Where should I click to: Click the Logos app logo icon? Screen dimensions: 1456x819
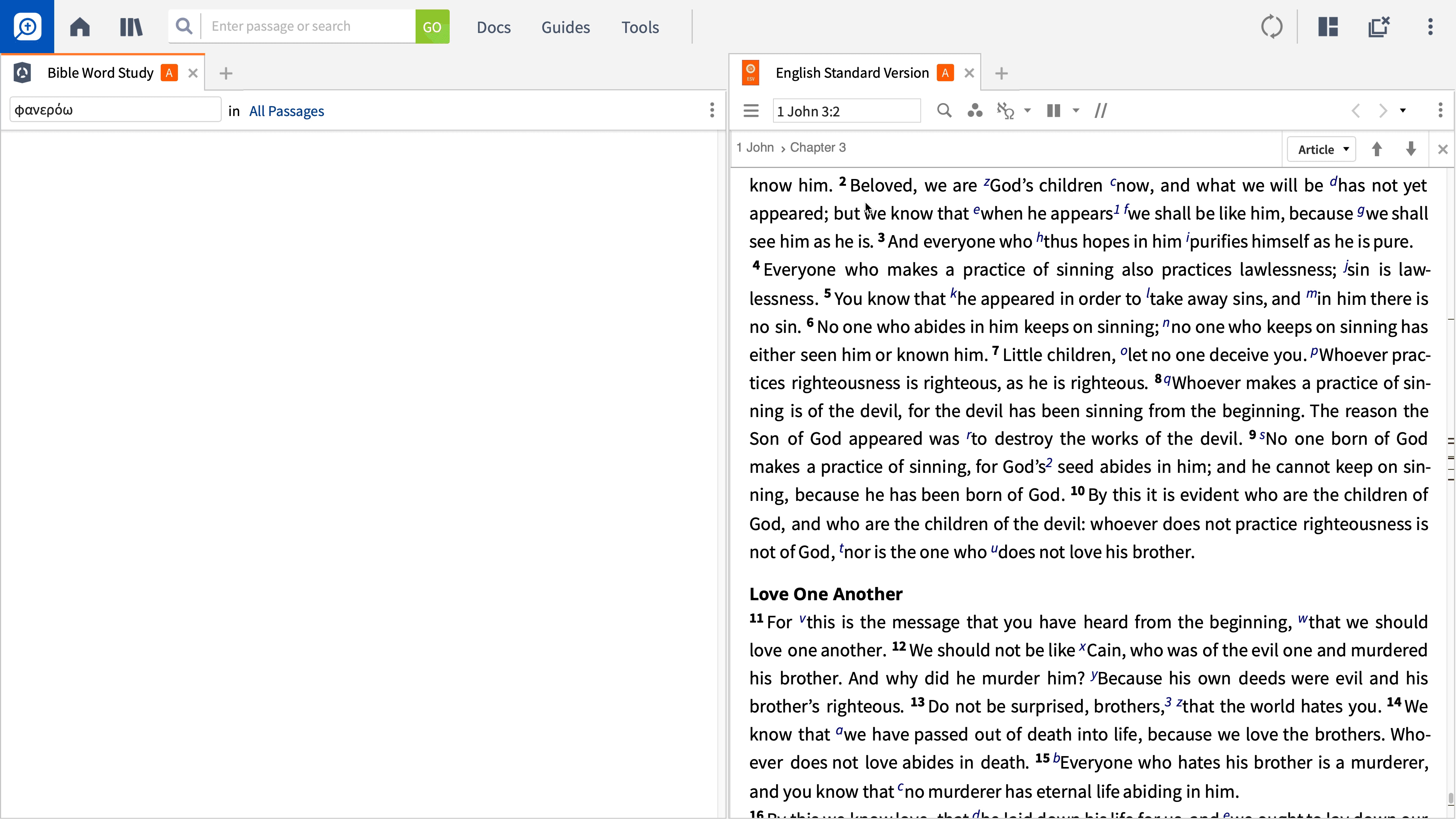[27, 27]
